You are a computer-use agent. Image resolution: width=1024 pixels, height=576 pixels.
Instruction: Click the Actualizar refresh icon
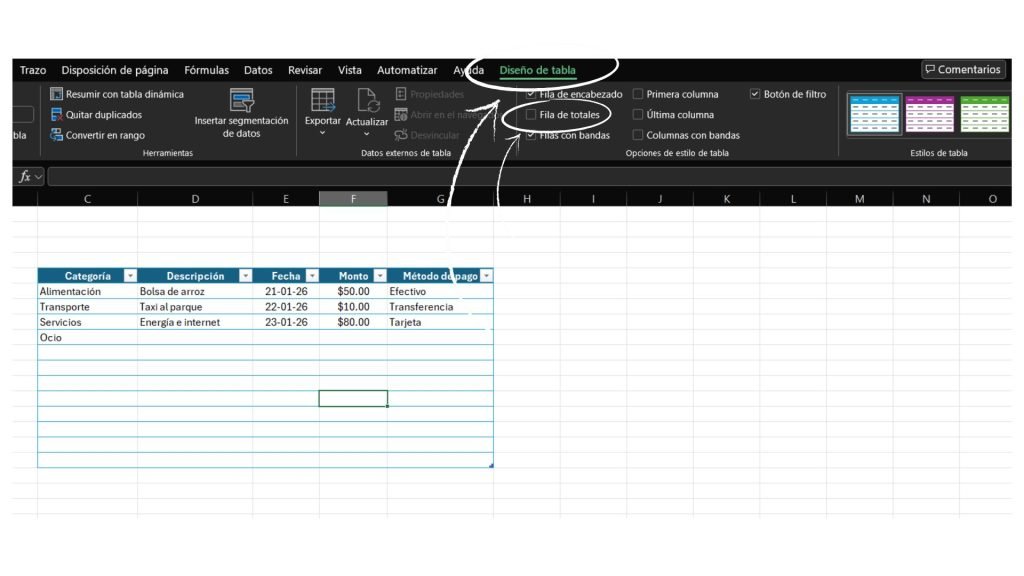367,100
